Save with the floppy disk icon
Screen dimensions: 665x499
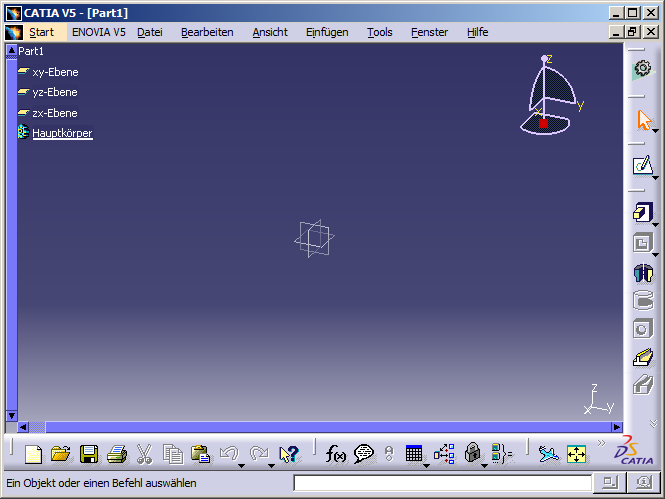coord(89,454)
